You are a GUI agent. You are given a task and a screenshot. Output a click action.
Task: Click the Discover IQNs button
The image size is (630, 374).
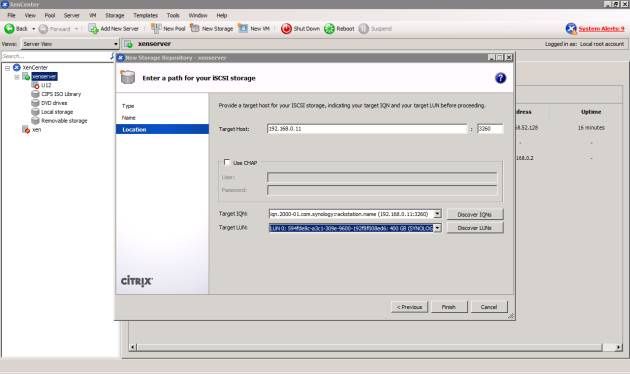coord(475,215)
